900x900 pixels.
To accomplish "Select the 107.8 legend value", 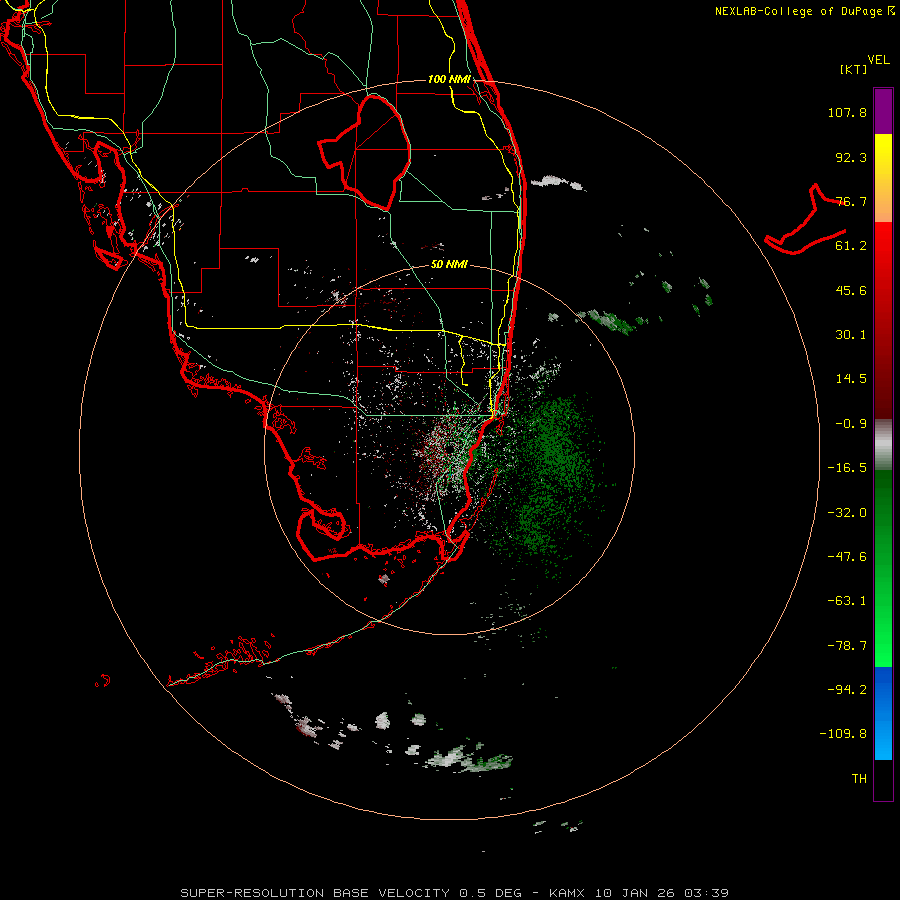I will [847, 112].
